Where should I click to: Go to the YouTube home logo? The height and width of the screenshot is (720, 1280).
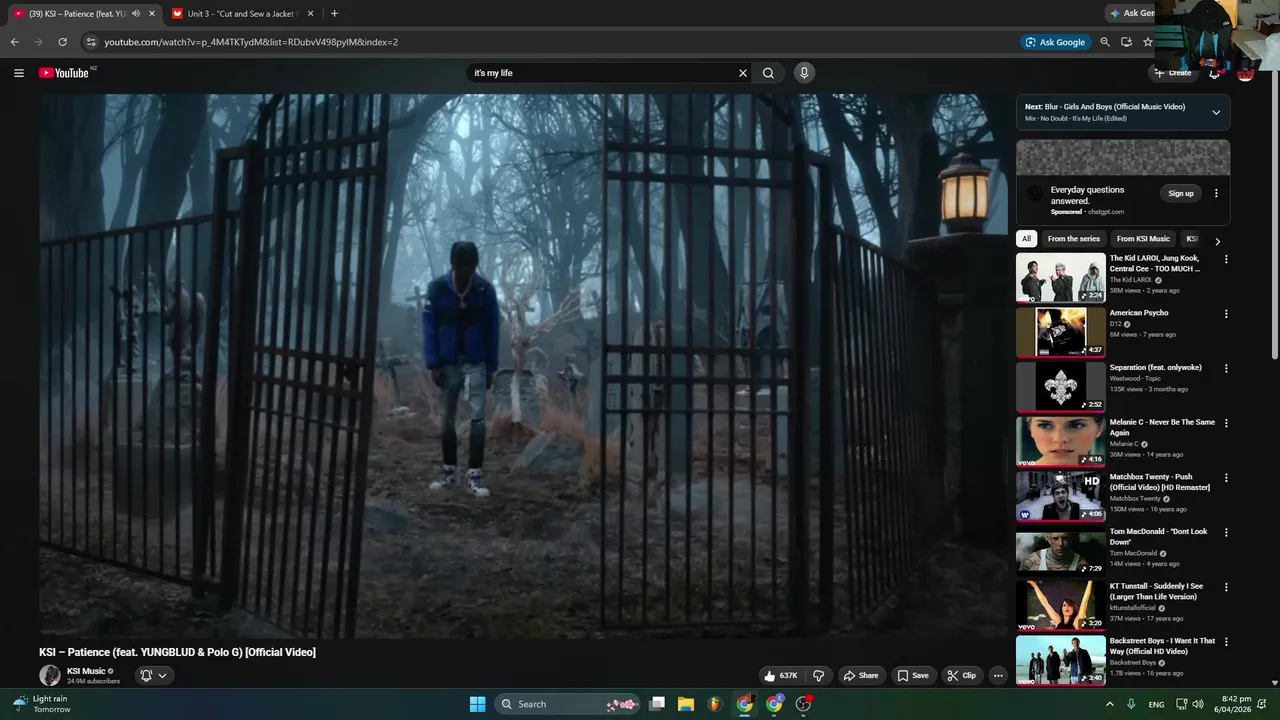67,73
